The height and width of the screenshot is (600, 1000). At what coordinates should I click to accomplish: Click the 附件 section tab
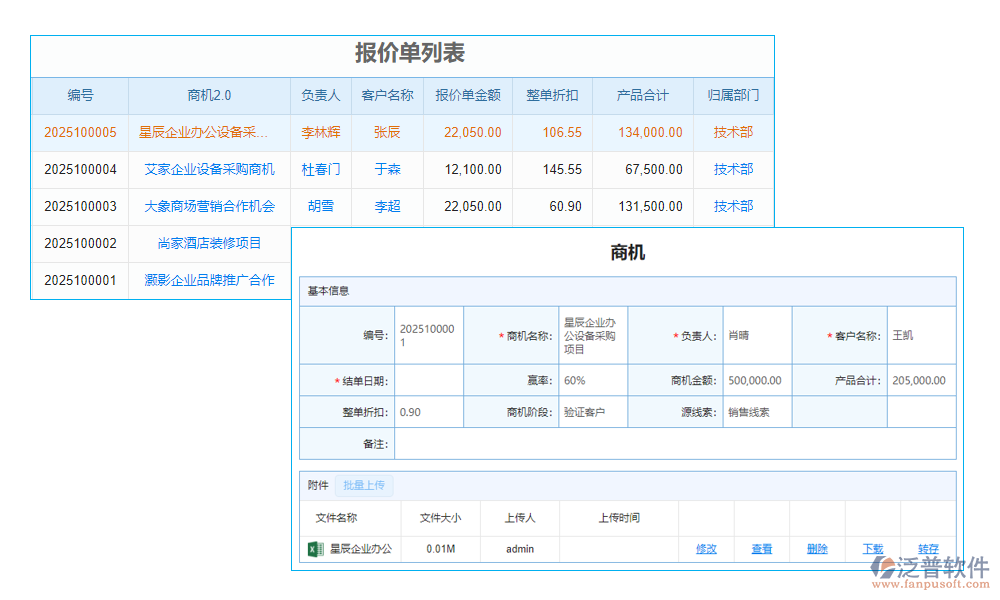tap(318, 484)
